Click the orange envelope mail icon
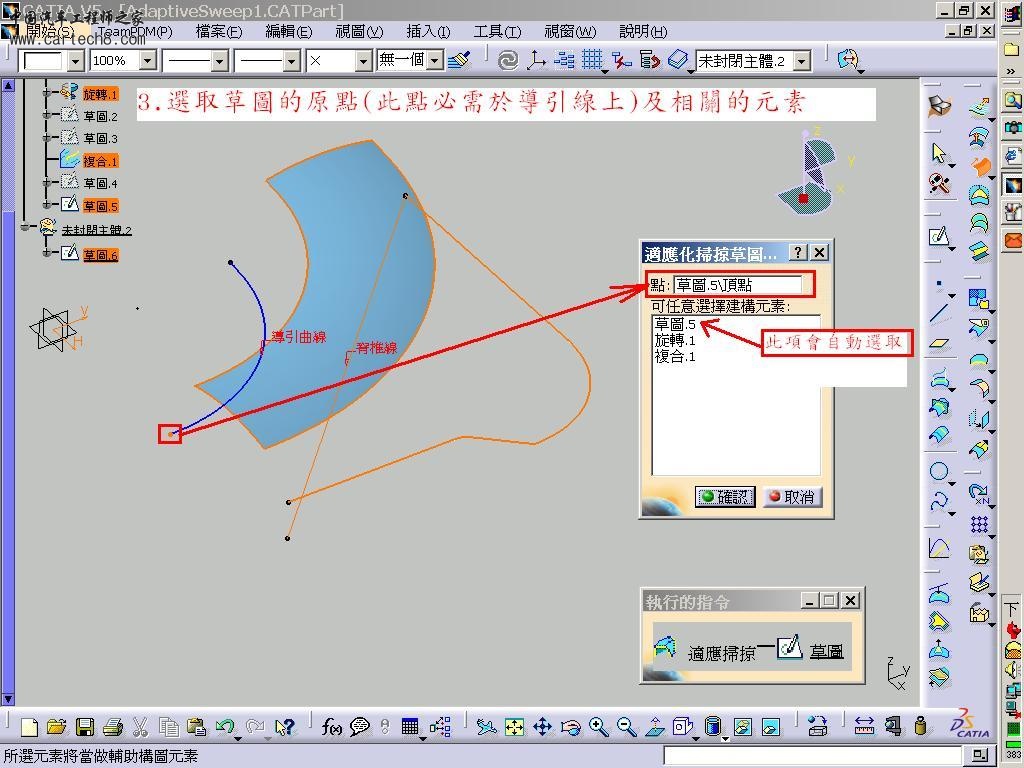 1013,240
